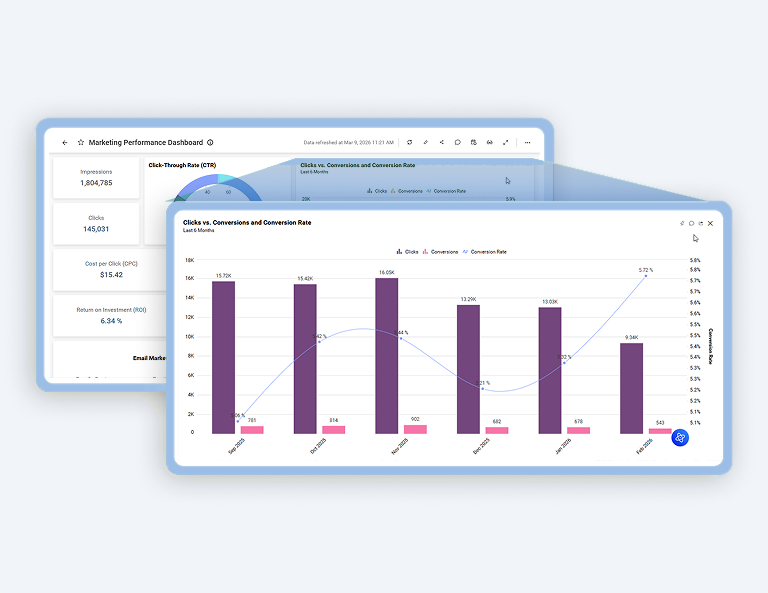Click the CTR gauge arc in dashboard
Screen dimensions: 768x593
pos(218,187)
